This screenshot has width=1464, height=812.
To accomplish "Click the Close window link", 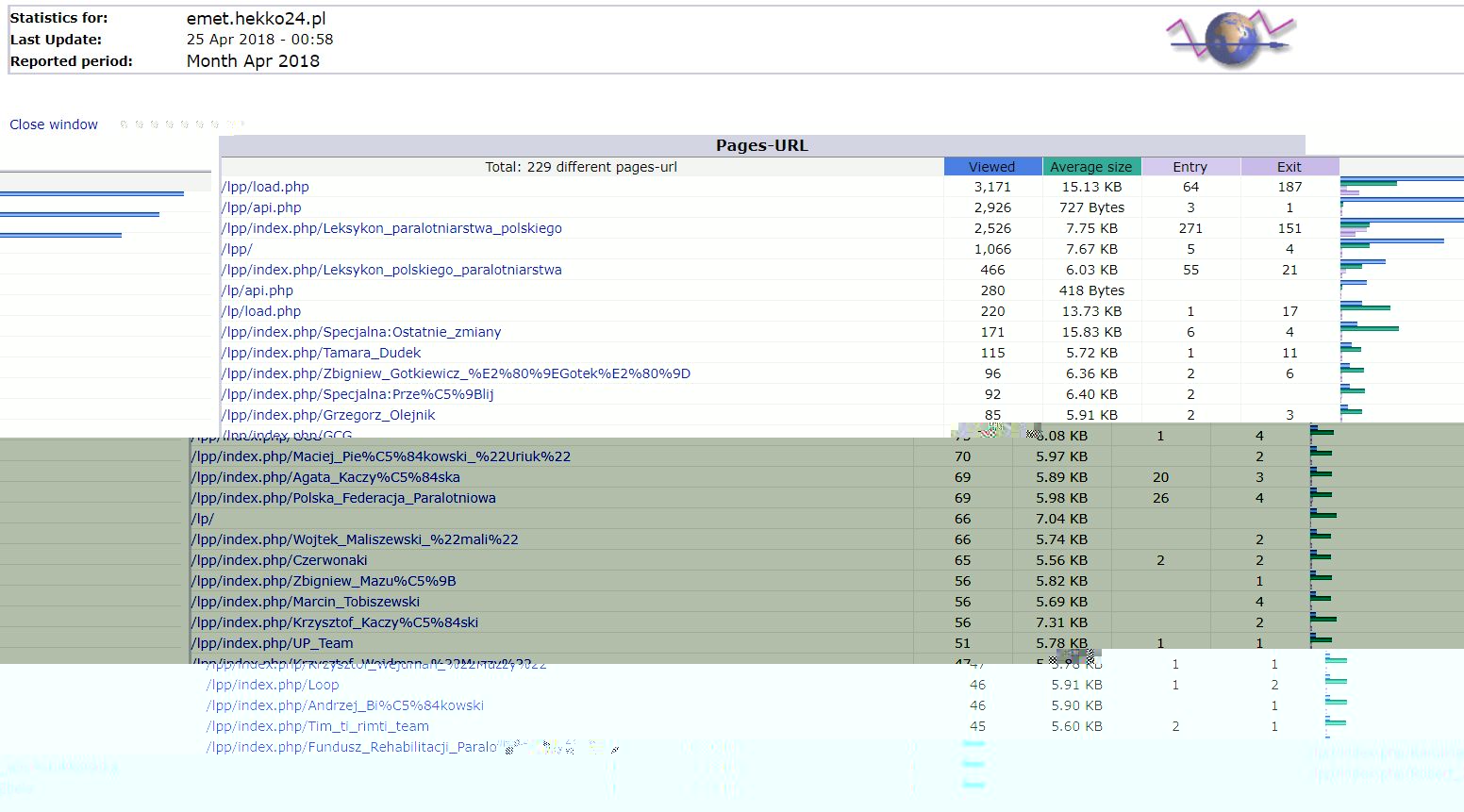I will 54,124.
